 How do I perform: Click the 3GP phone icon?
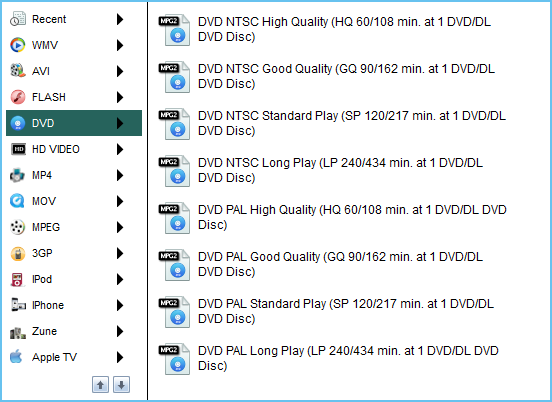(x=18, y=253)
